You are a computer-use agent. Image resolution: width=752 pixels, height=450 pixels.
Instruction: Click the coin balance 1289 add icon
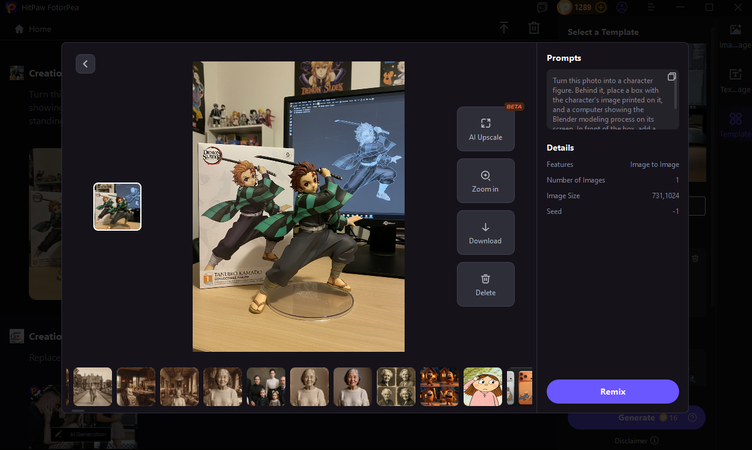click(x=600, y=7)
